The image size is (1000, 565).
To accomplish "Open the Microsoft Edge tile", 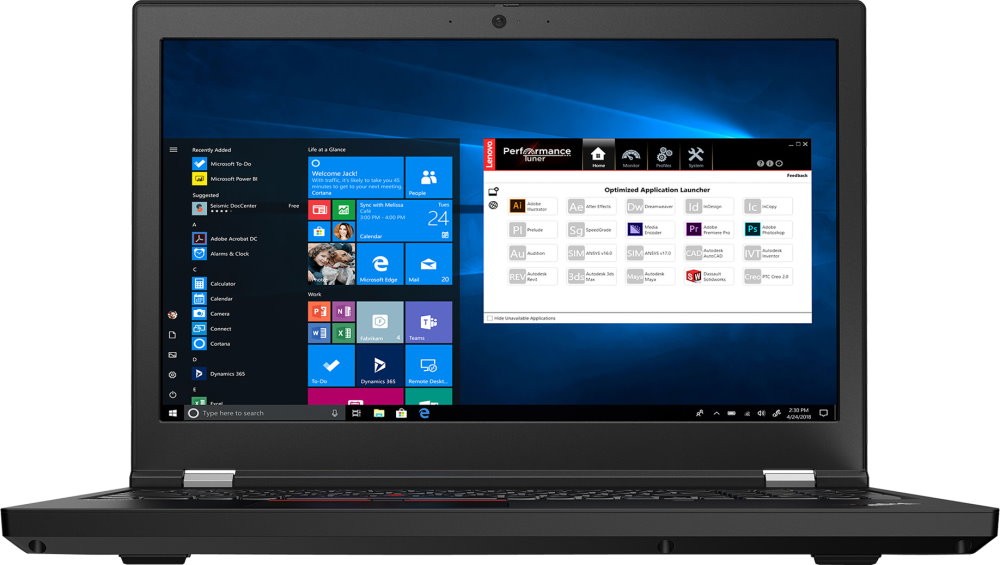I will click(x=380, y=264).
